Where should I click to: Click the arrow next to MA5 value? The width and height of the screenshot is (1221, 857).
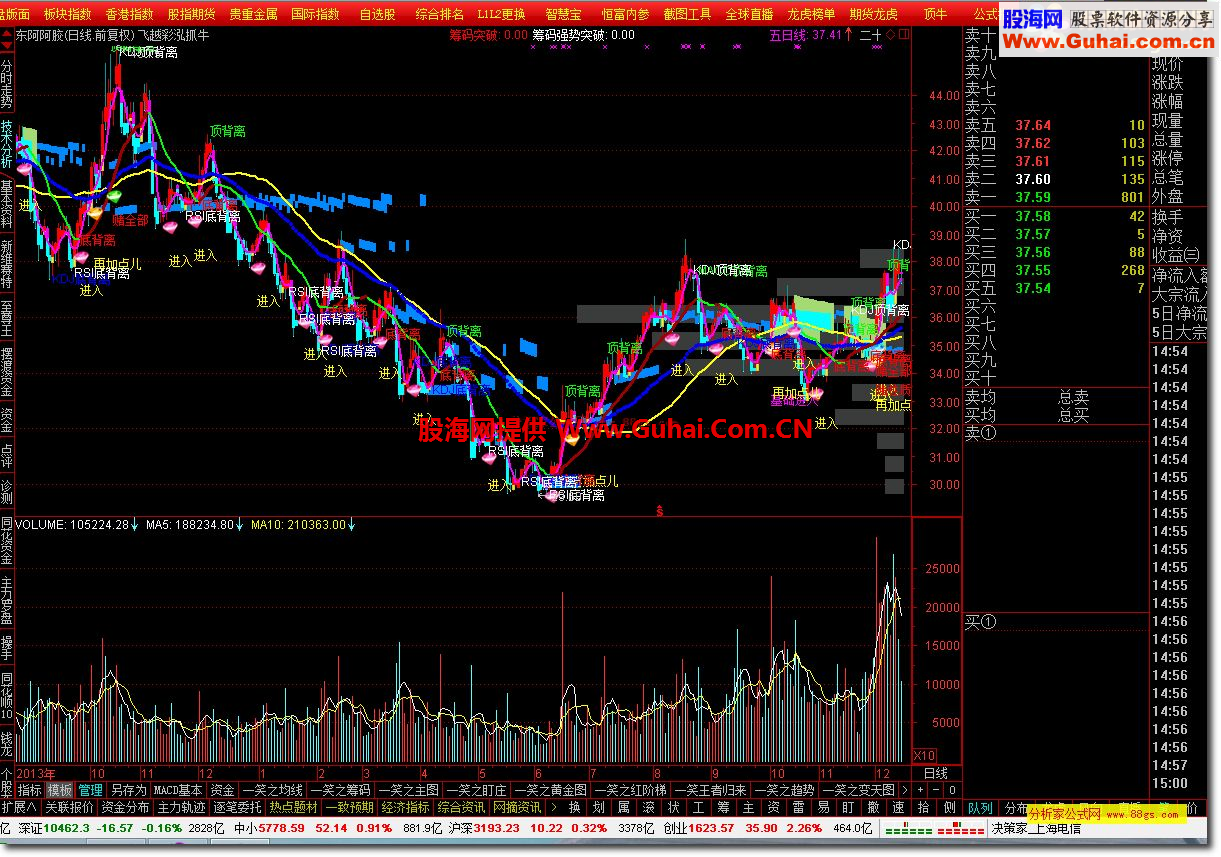(x=239, y=524)
